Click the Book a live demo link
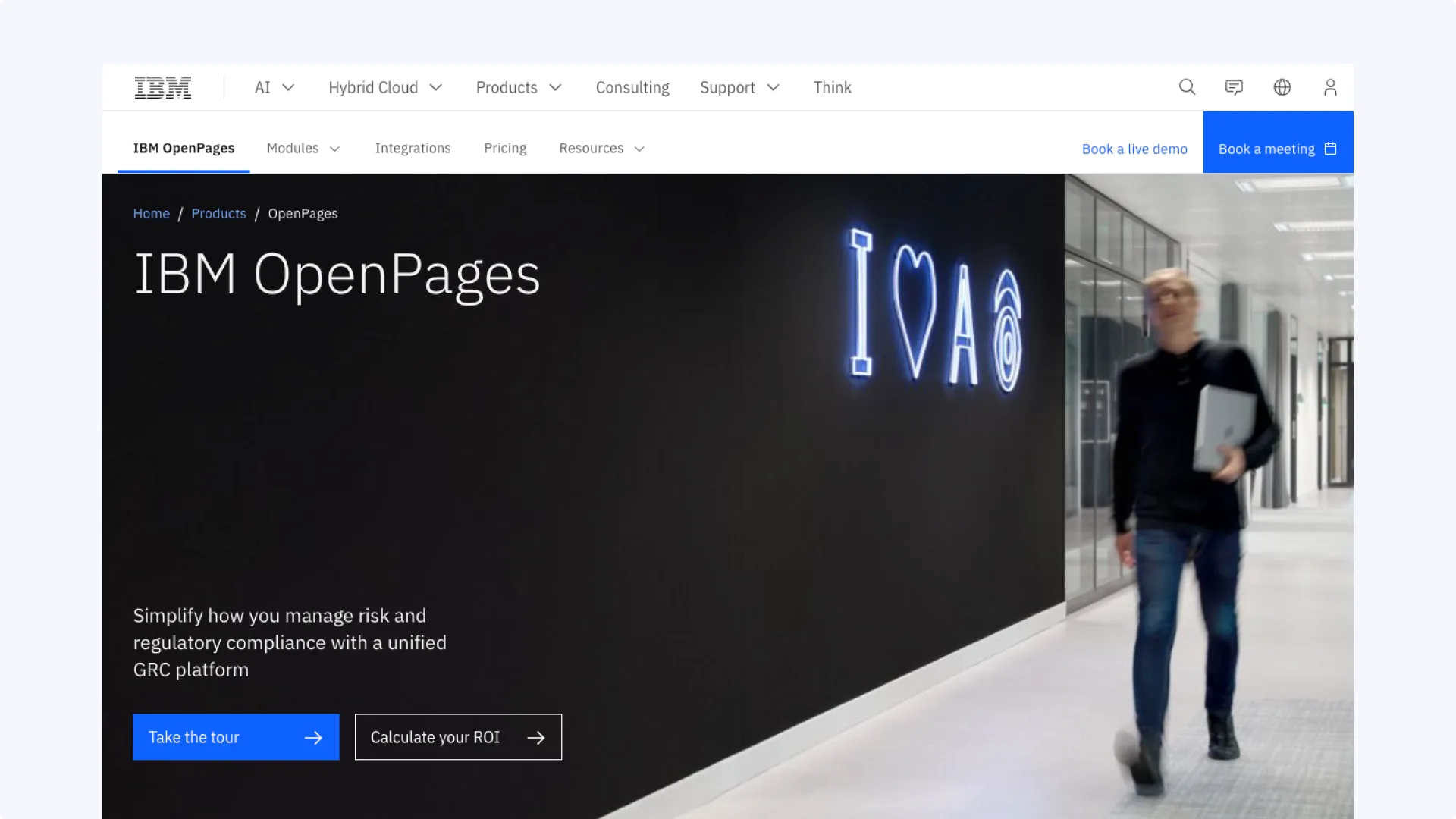 coord(1134,149)
